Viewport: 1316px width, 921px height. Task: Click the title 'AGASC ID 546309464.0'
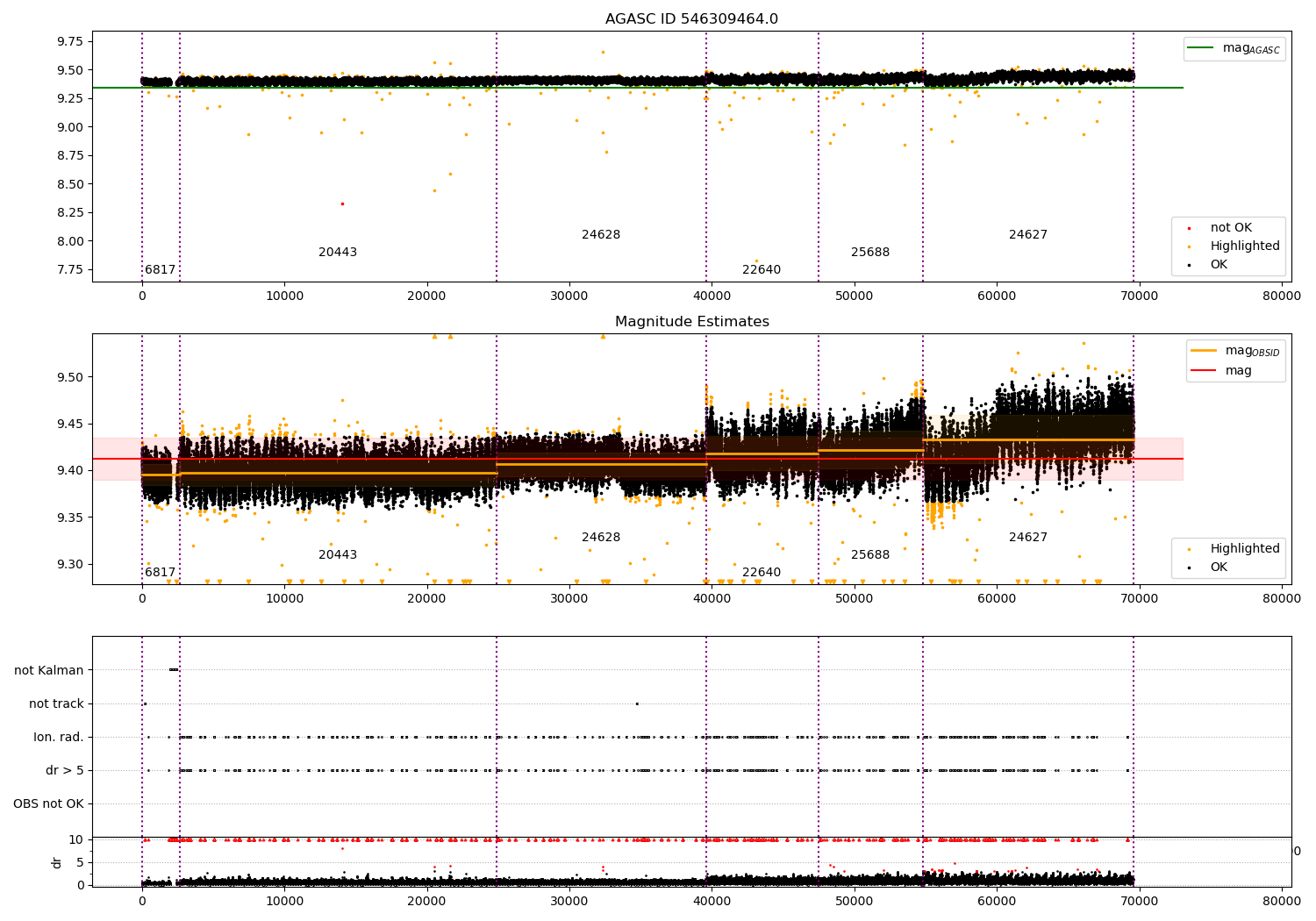click(x=691, y=19)
